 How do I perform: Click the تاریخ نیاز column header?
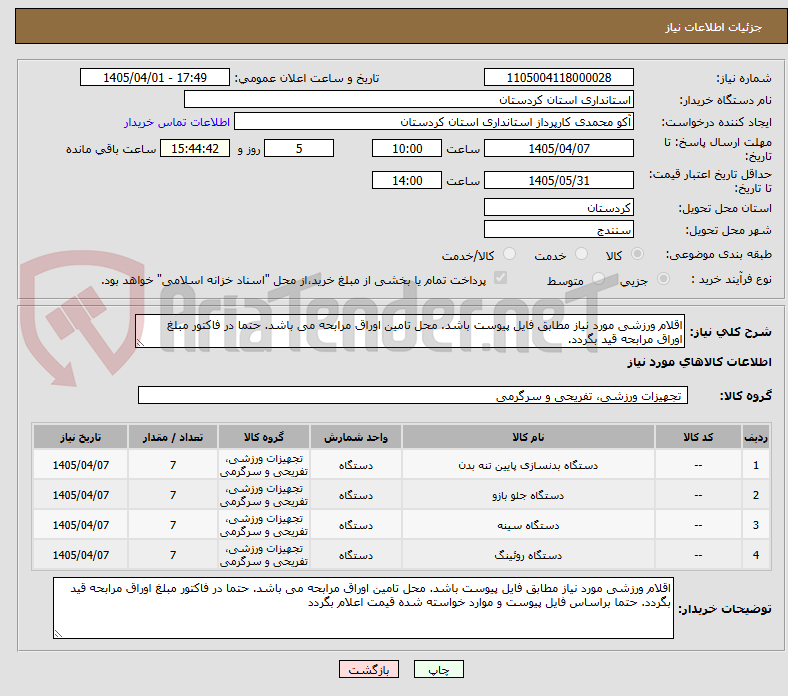(x=80, y=437)
